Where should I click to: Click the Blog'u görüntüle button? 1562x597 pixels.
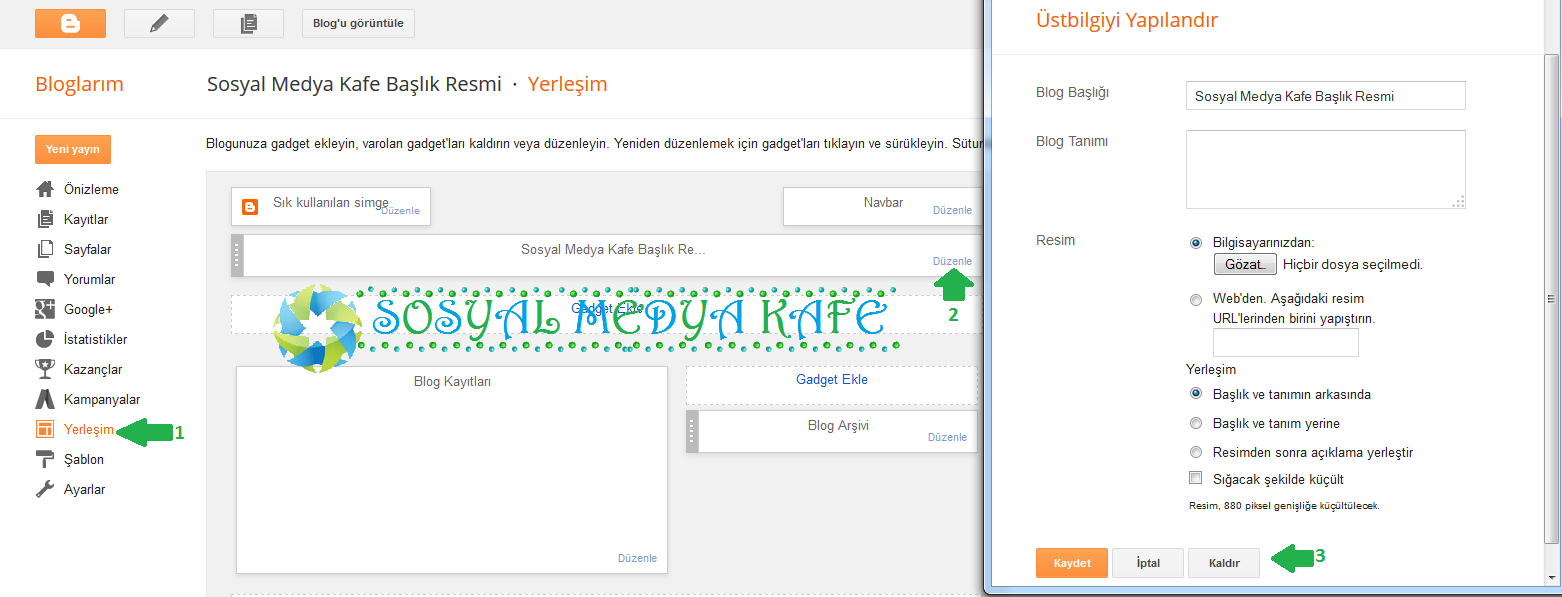tap(358, 23)
